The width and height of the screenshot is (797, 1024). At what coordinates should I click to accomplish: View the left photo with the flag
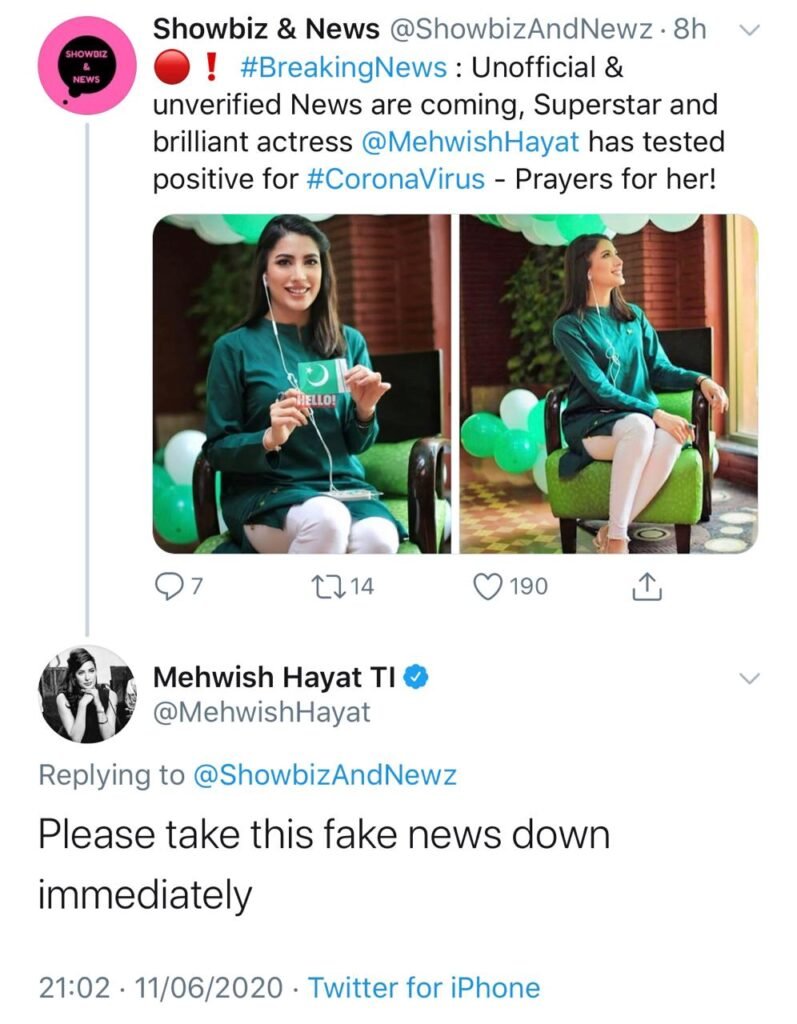[302, 385]
